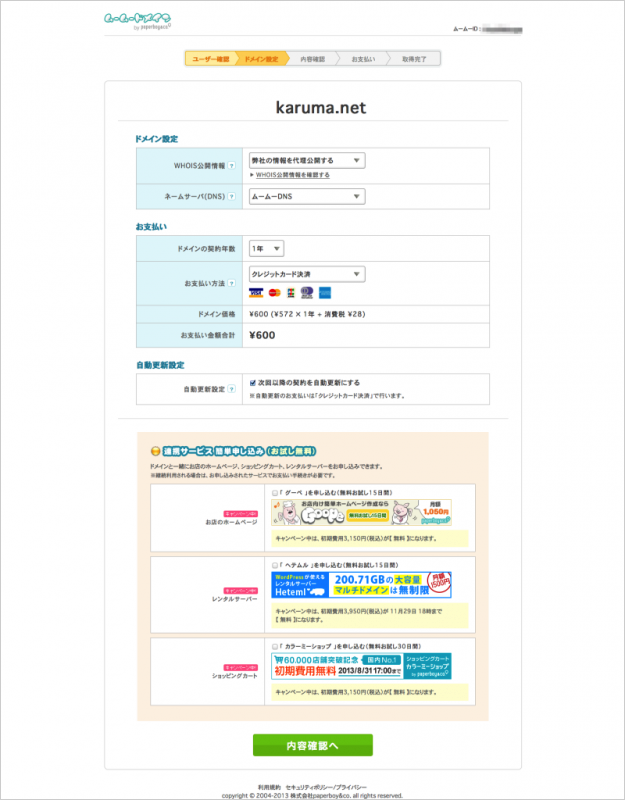The height and width of the screenshot is (800, 625).
Task: Check the グーペ を申し込む checkbox
Action: point(274,493)
